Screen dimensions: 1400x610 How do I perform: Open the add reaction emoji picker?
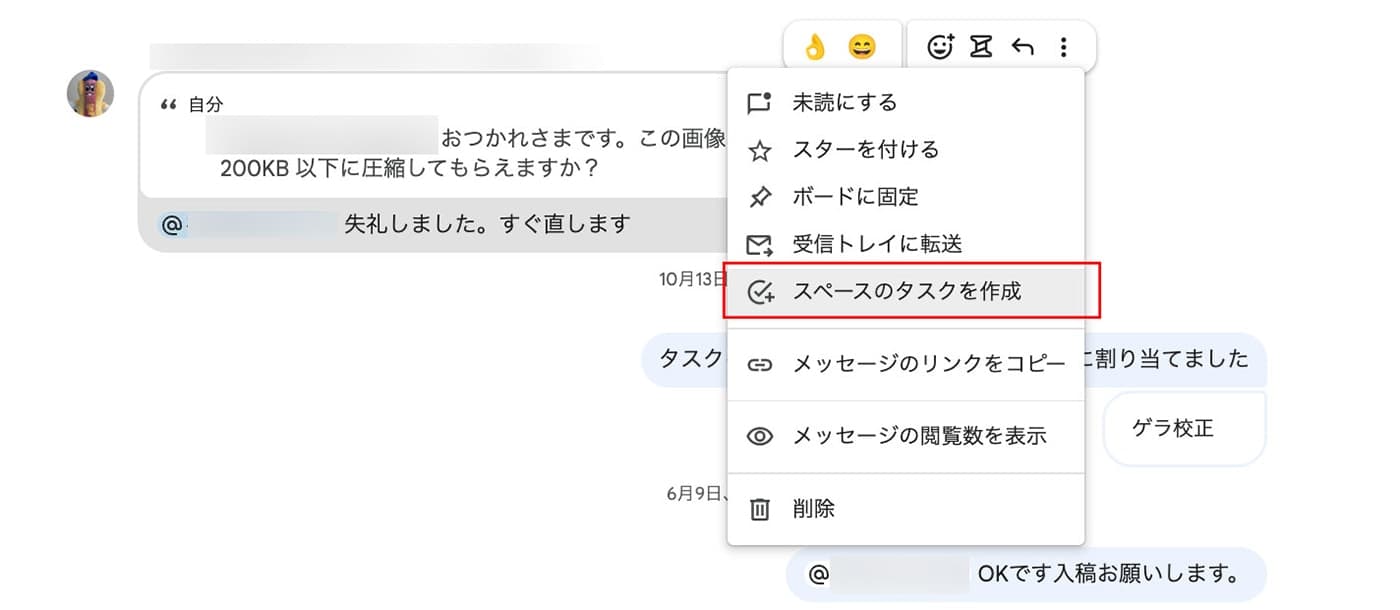(x=940, y=46)
